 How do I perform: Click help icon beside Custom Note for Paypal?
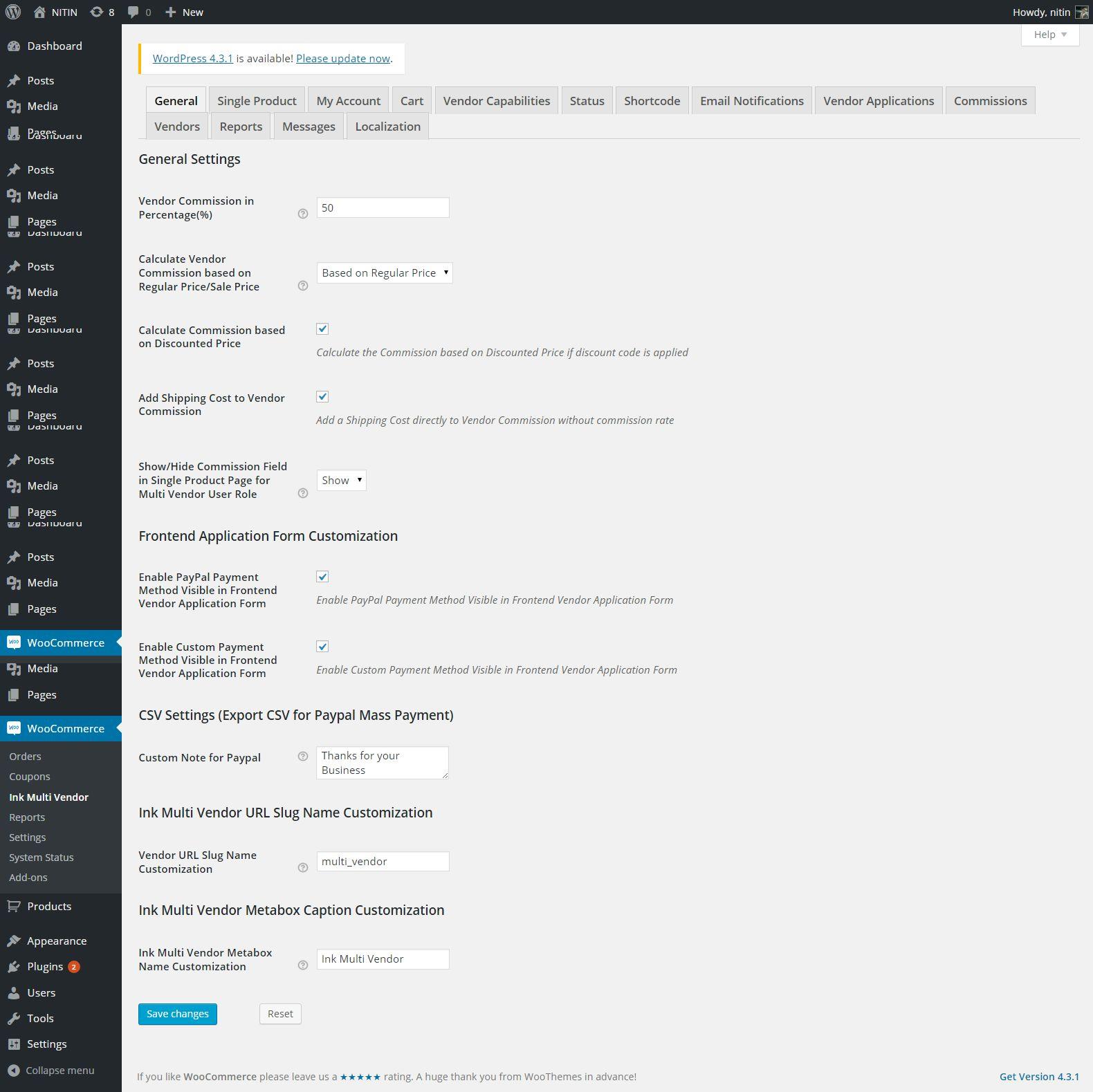pyautogui.click(x=302, y=757)
